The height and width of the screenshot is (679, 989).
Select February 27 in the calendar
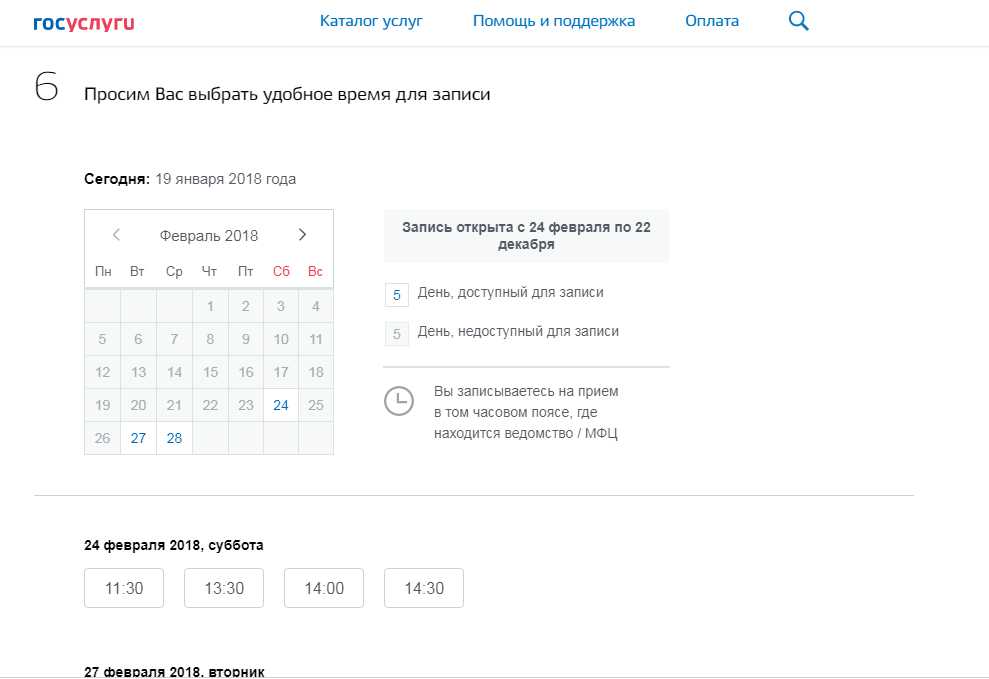pos(138,438)
